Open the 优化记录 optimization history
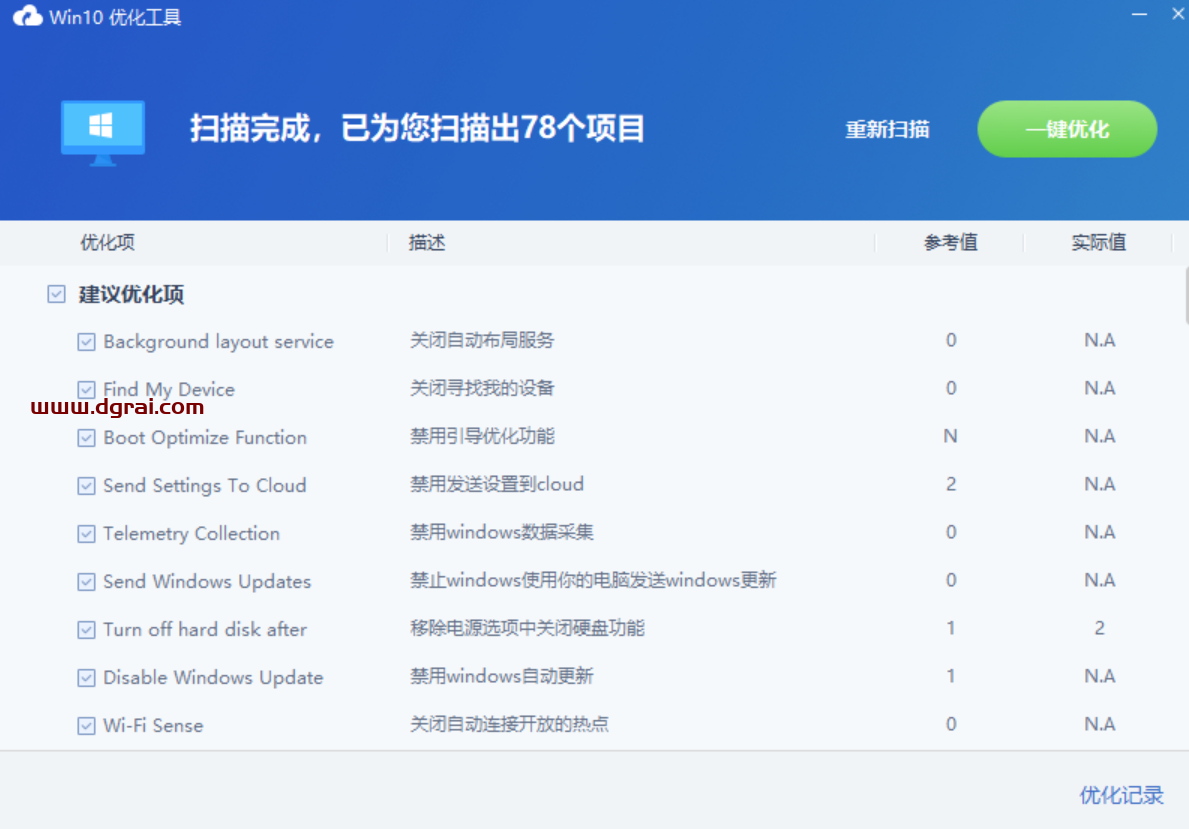 [1121, 795]
